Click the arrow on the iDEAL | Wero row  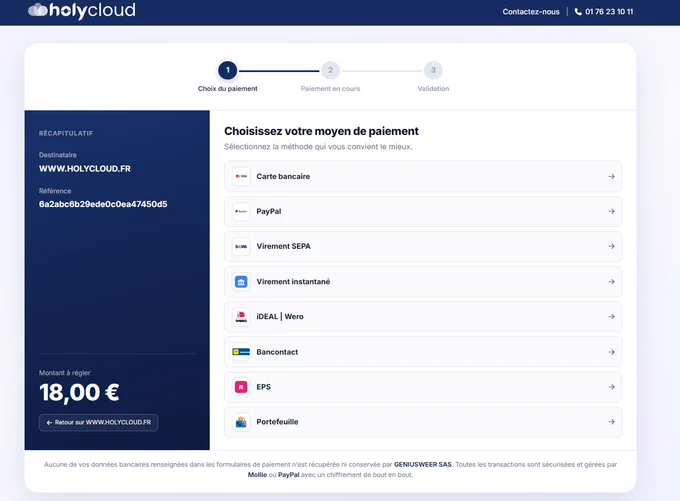611,317
